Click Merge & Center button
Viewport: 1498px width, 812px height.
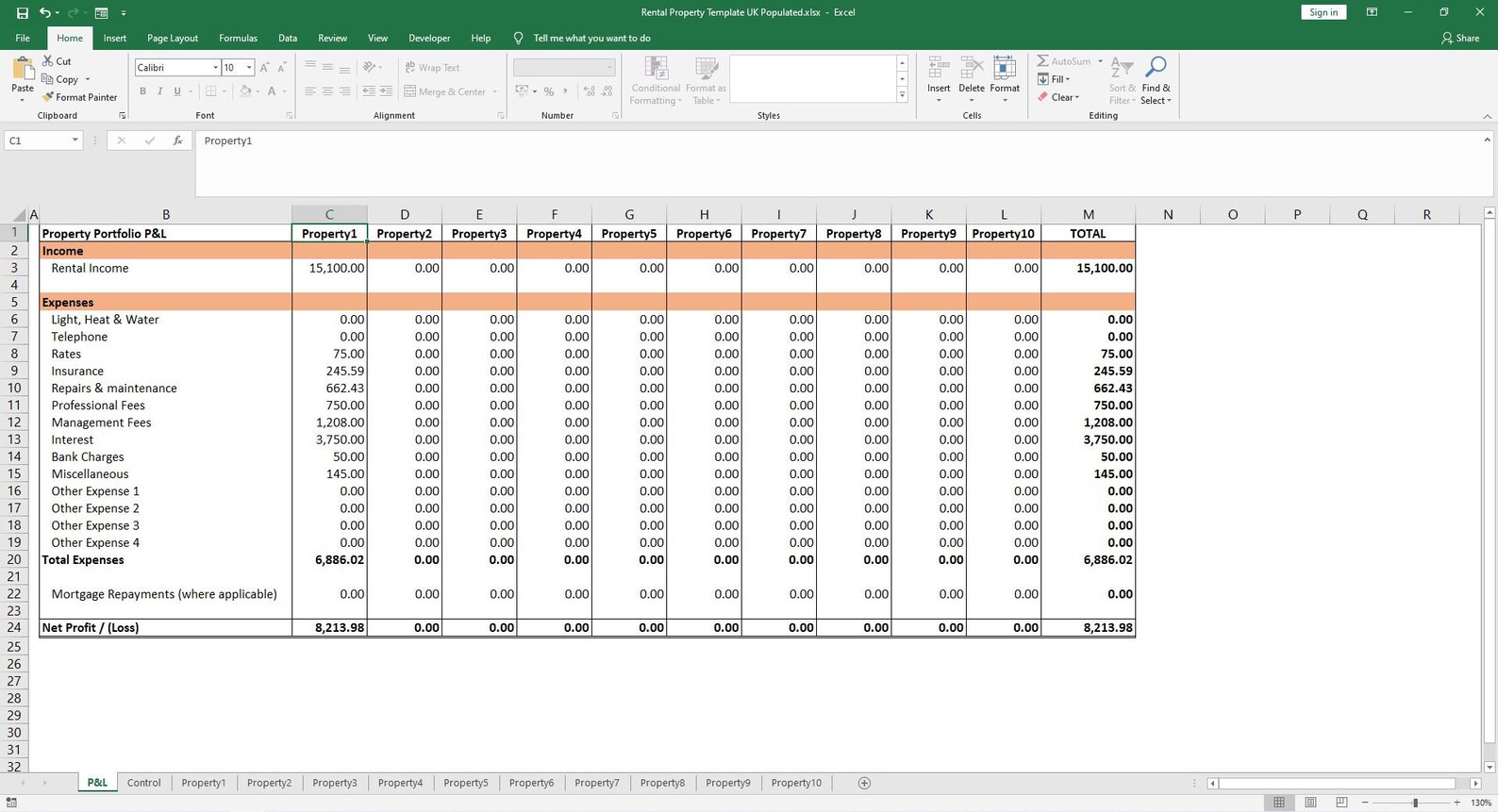coord(445,91)
